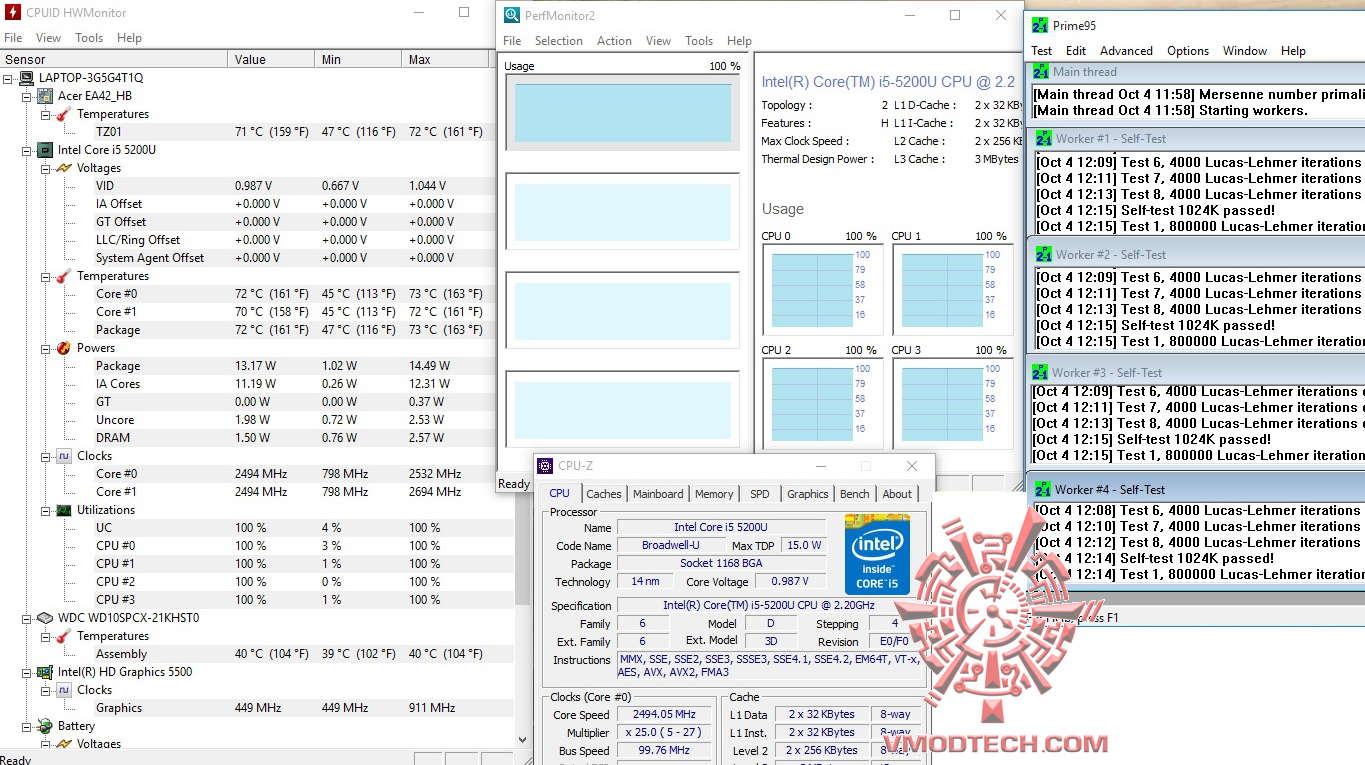The image size is (1365, 765).
Task: Collapse the Intel(R) HD Graphics 5500 node
Action: pyautogui.click(x=27, y=672)
